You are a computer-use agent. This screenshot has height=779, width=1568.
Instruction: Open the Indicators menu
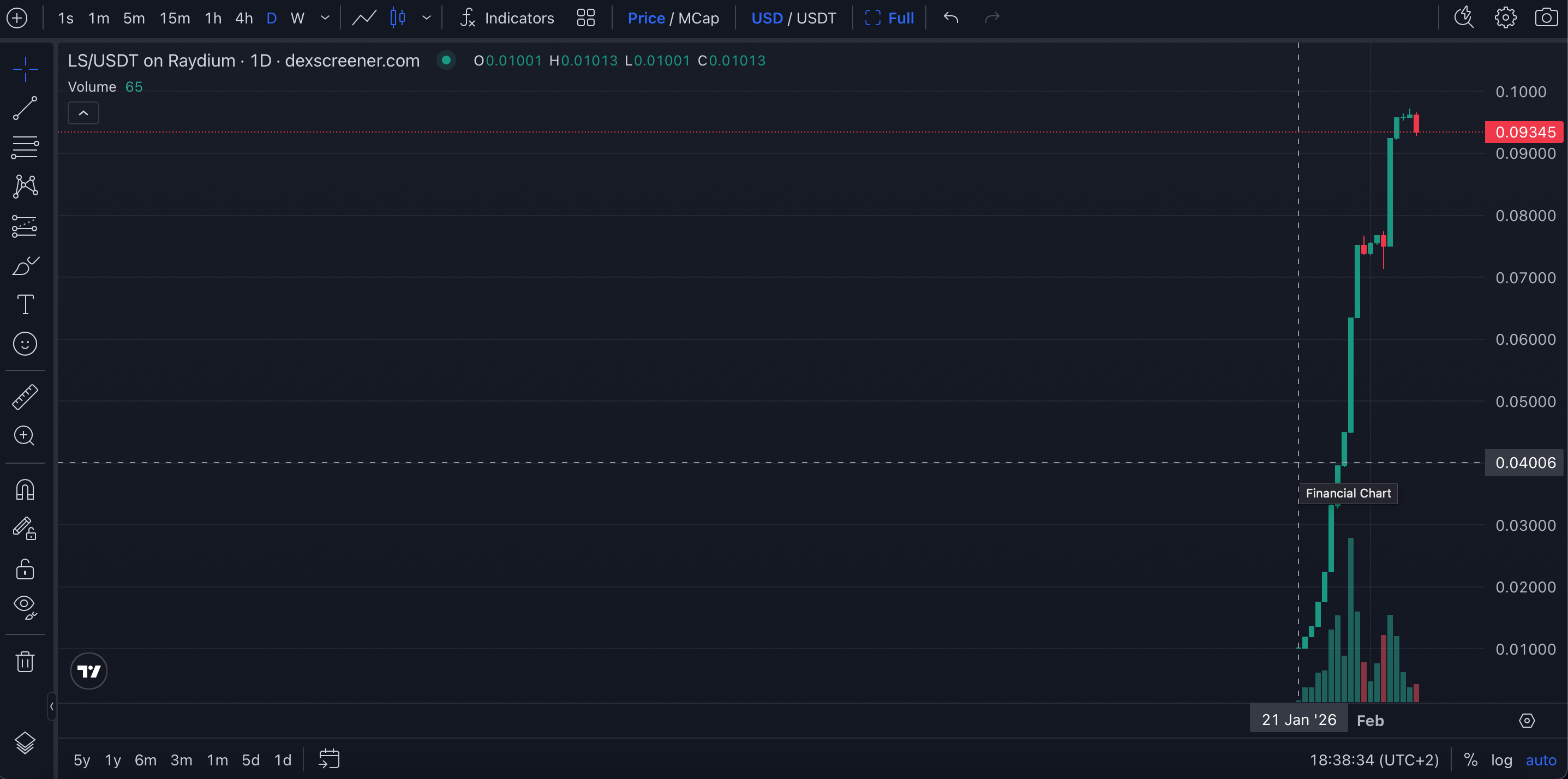tap(506, 17)
